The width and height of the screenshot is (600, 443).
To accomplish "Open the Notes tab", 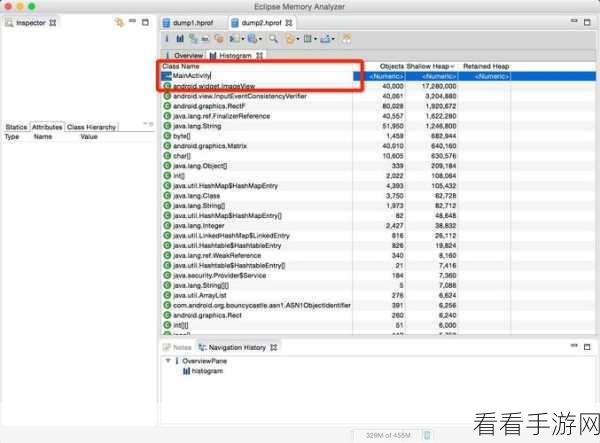I will [x=178, y=347].
